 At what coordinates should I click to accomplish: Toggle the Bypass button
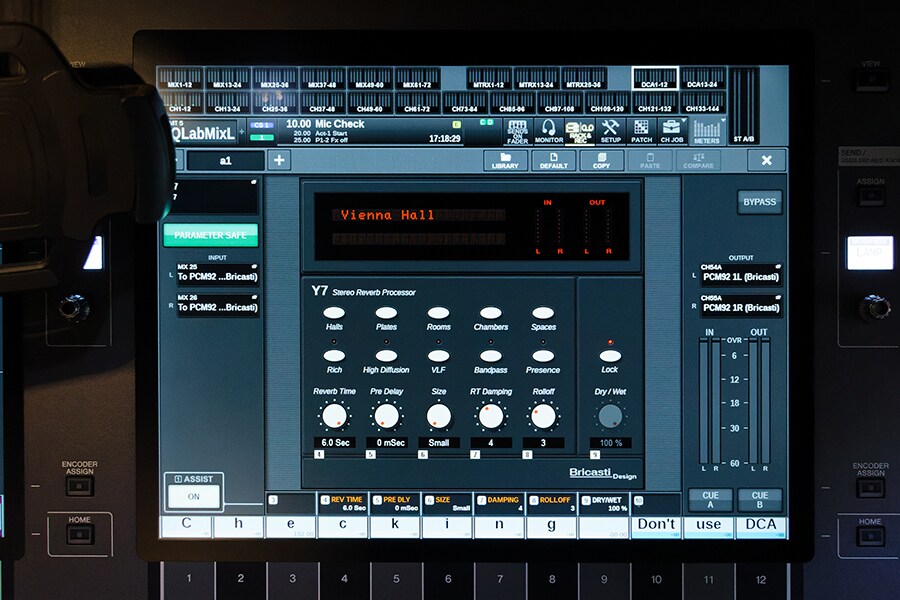759,202
